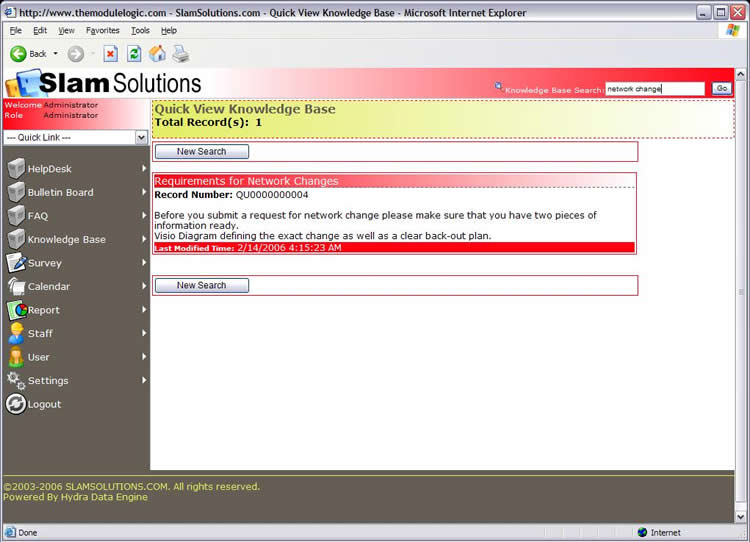Screen dimensions: 750x542
Task: Click the Knowledge Base Search magnifier icon
Action: coord(499,86)
